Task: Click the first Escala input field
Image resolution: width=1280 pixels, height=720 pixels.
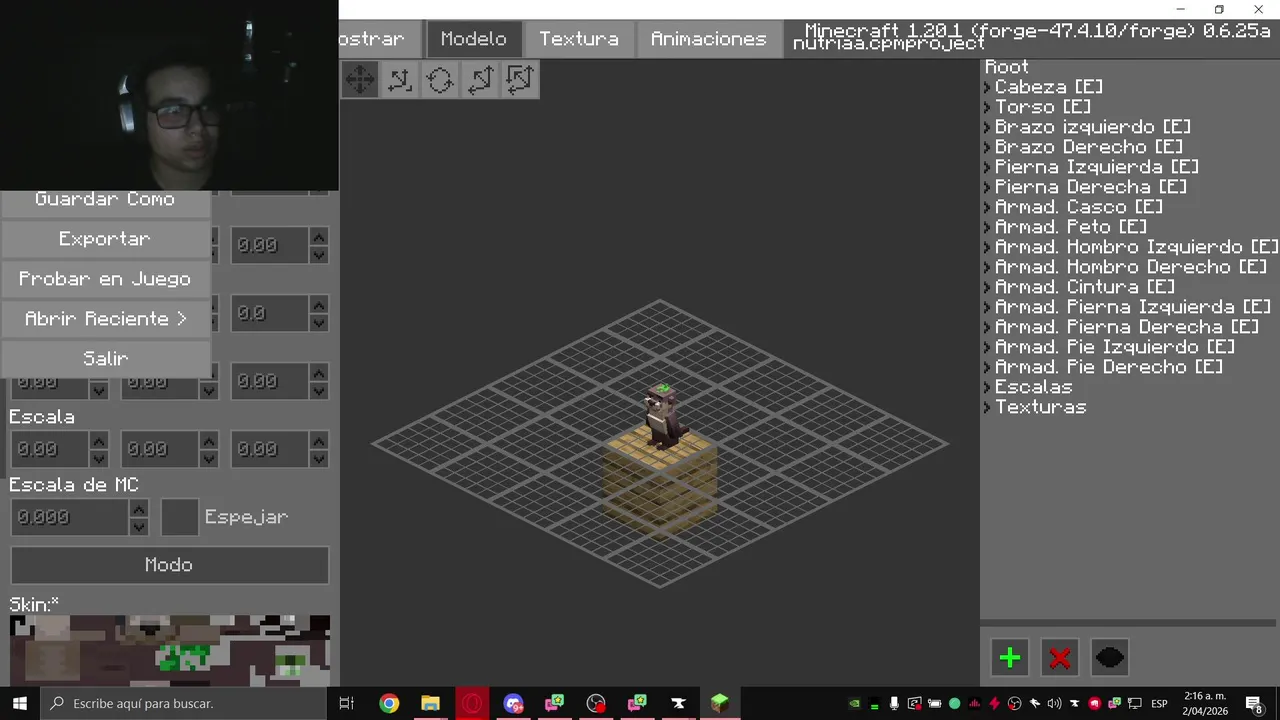Action: [50, 449]
